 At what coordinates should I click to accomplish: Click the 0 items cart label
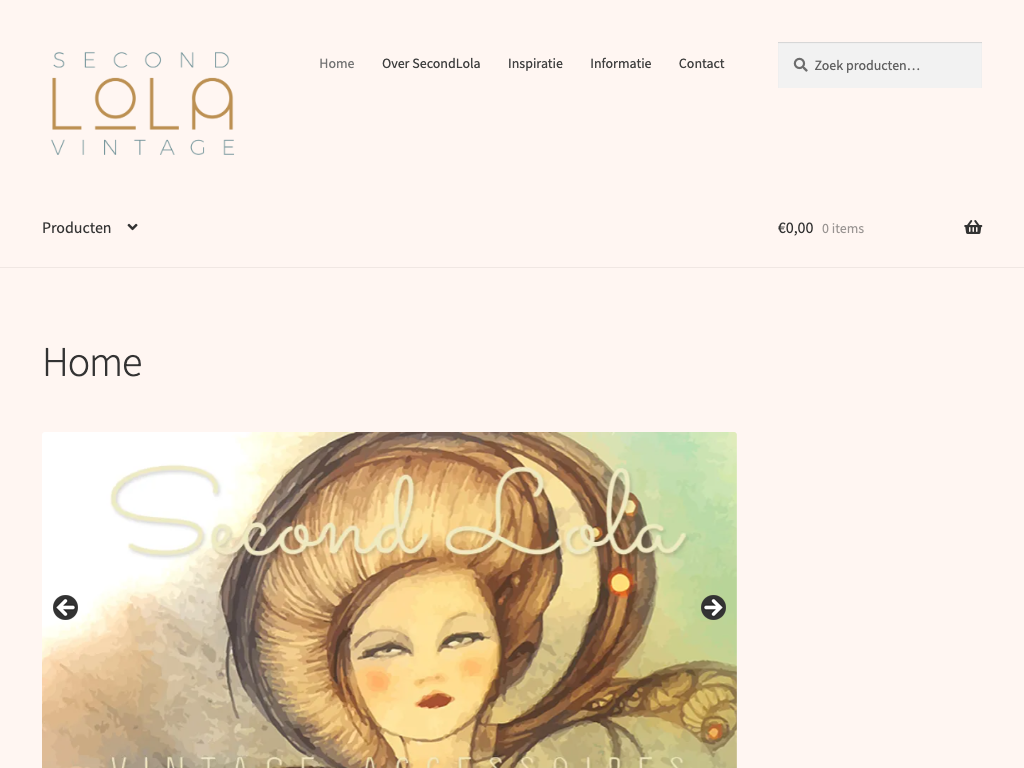tap(842, 229)
